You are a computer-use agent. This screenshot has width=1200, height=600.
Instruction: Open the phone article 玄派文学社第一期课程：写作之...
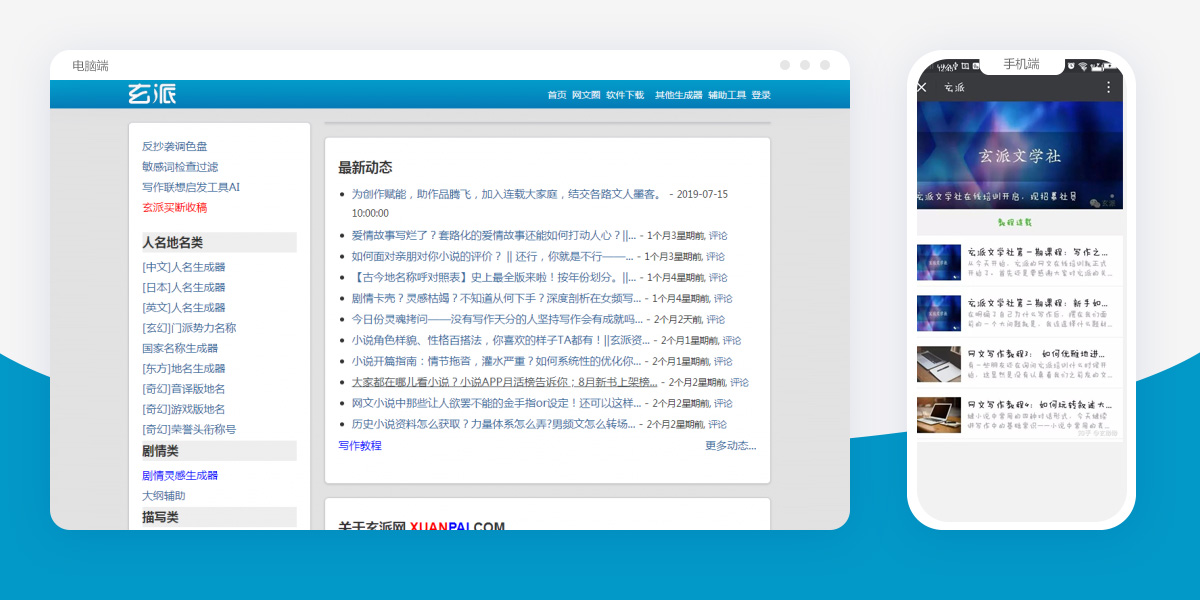[x=1038, y=252]
